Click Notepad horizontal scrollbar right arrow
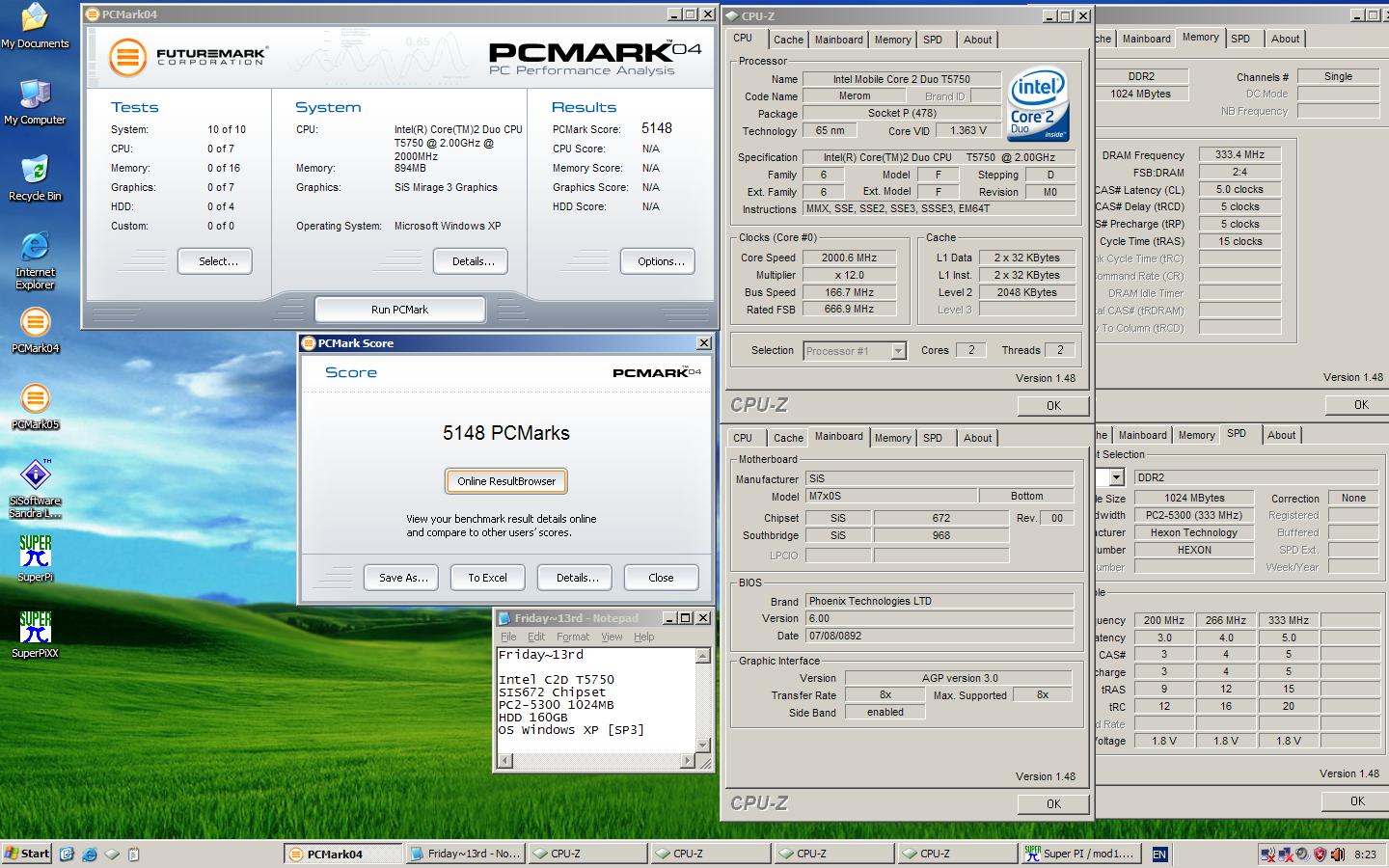 [688, 761]
